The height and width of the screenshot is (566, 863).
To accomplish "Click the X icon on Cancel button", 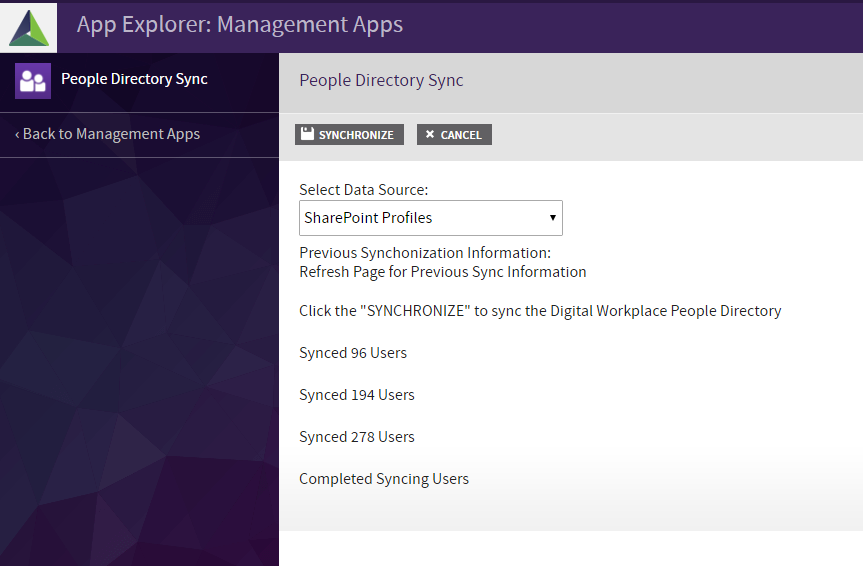I will coord(430,135).
